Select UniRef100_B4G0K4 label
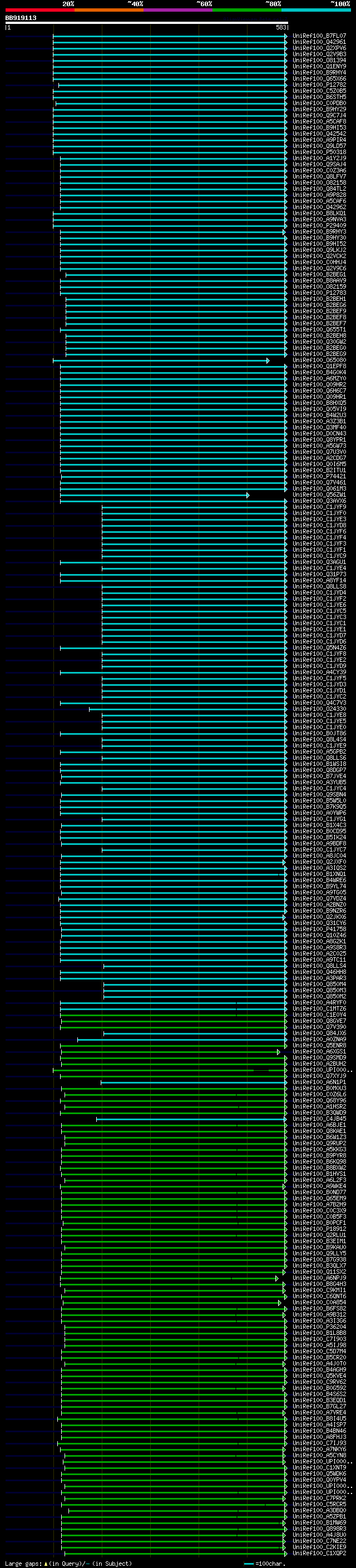This screenshot has width=356, height=1568. 319,373
